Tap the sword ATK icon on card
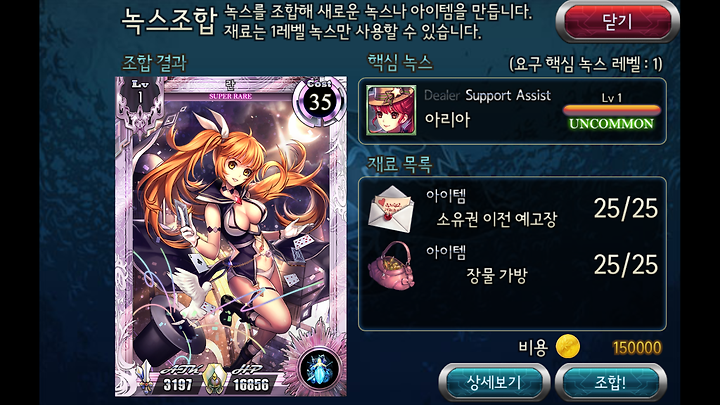720x405 pixels. click(146, 377)
